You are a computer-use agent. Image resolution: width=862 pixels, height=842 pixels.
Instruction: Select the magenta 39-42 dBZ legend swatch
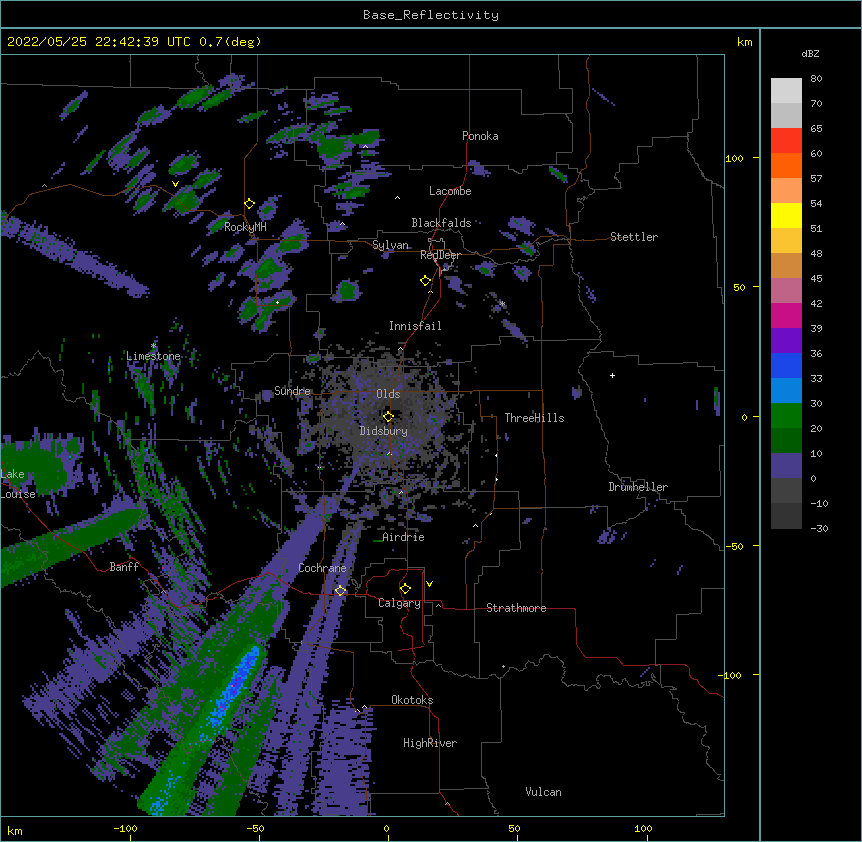(x=786, y=315)
